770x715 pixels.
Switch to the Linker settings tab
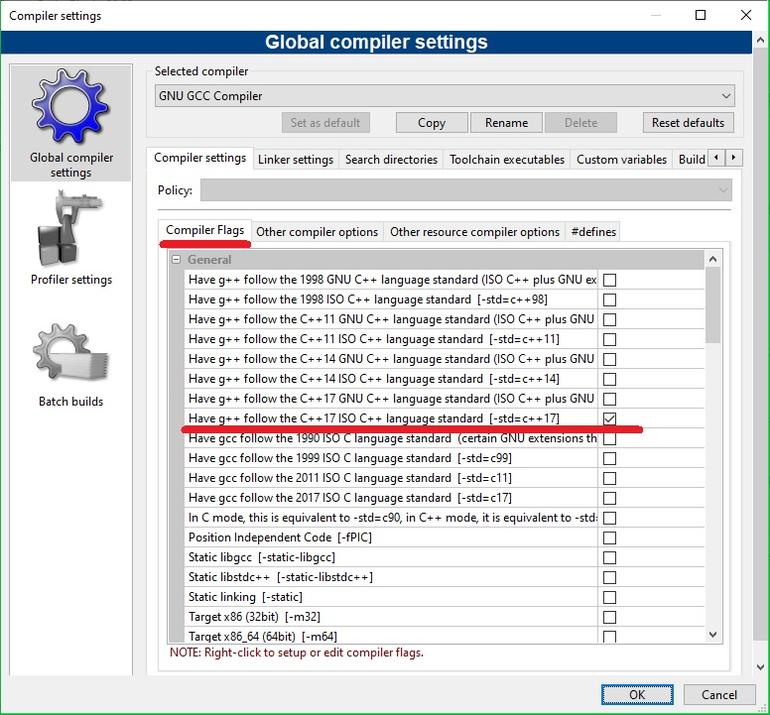coord(296,160)
